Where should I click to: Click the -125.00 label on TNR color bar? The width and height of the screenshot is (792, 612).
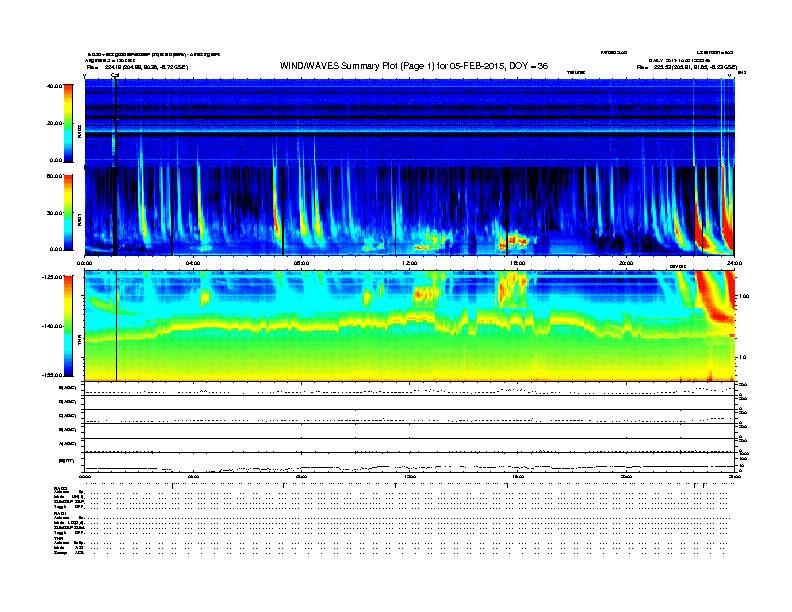point(53,277)
